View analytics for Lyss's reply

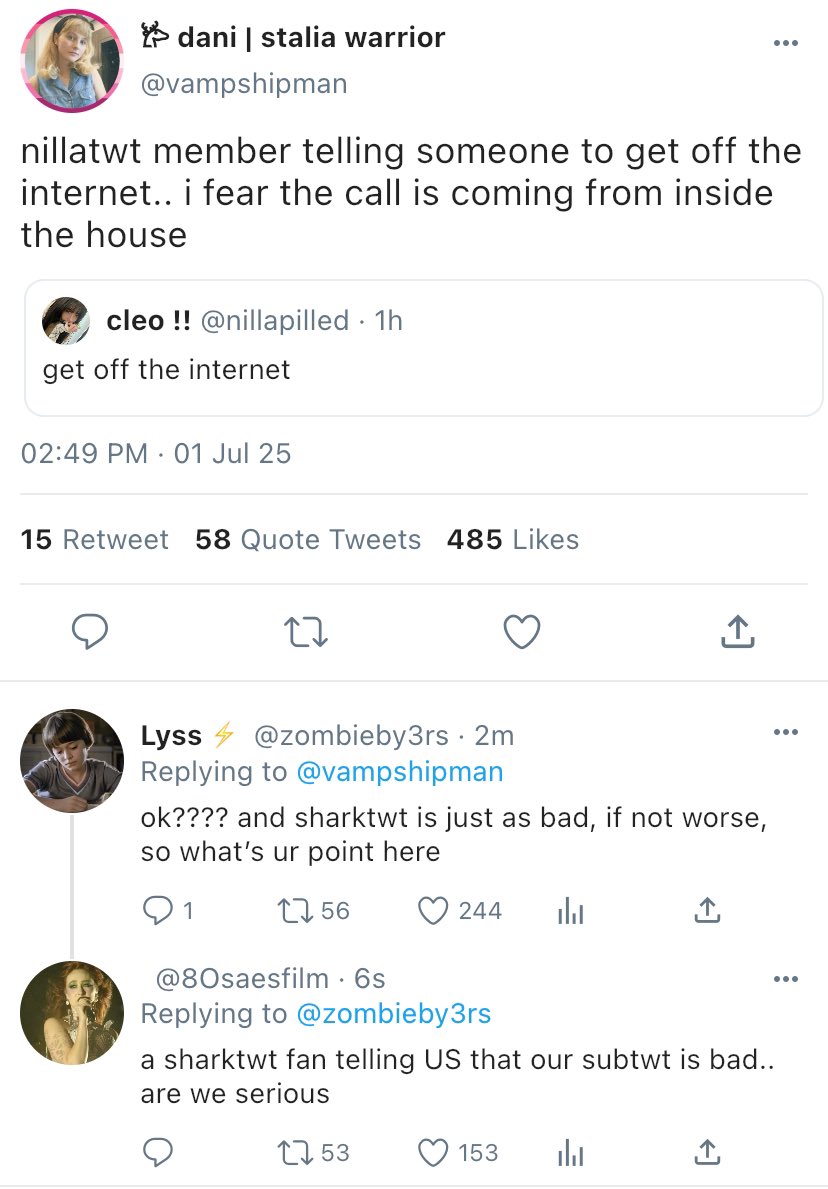click(x=569, y=910)
